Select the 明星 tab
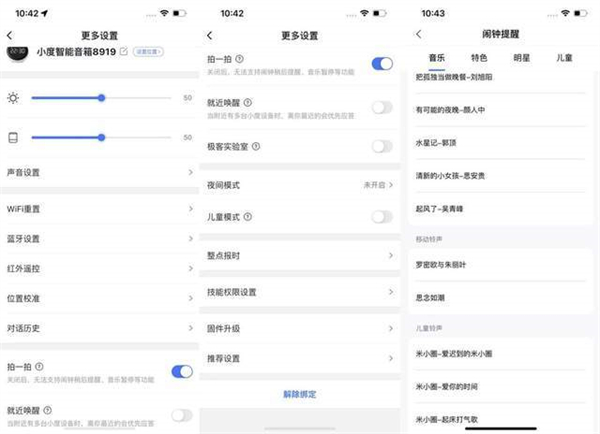Screen dimensions: 600x434 (521, 59)
